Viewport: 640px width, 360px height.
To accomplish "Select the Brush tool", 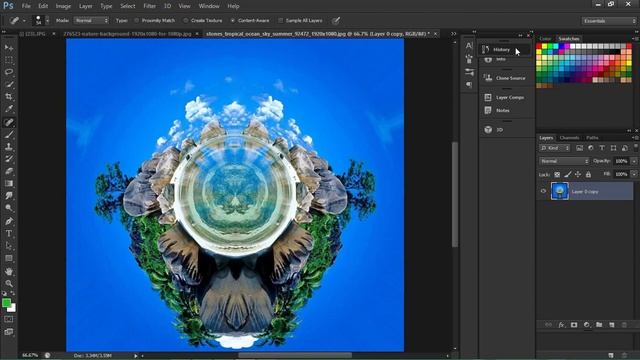I will [9, 134].
